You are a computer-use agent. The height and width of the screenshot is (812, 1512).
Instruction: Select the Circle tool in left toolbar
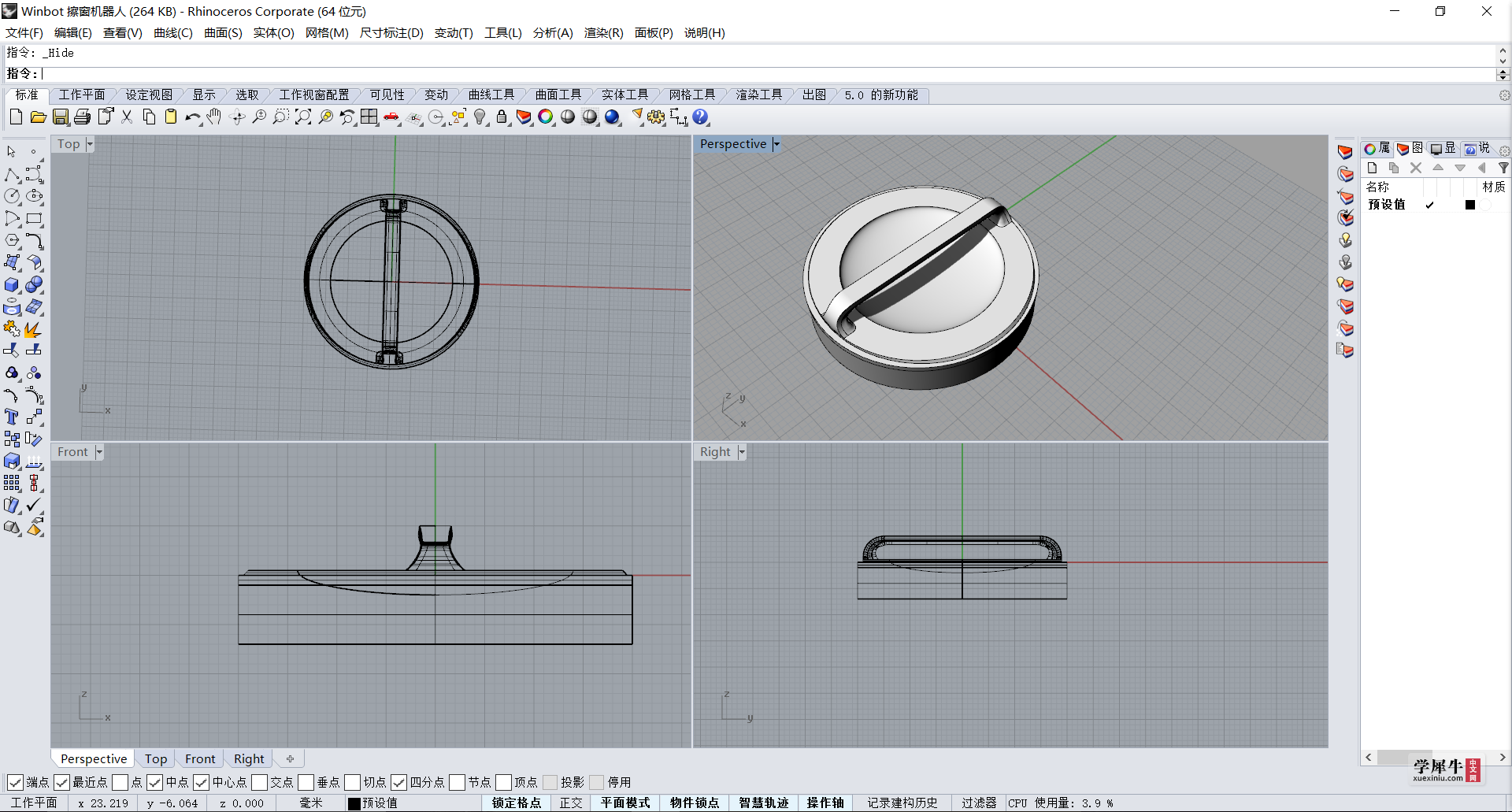(12, 196)
